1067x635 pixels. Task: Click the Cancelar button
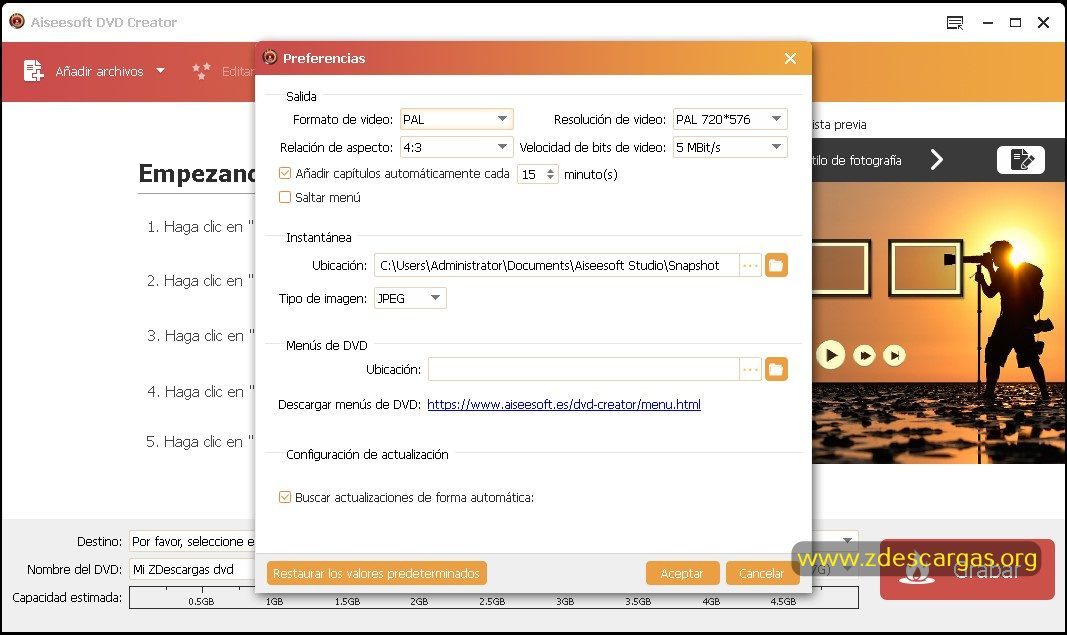[x=761, y=573]
